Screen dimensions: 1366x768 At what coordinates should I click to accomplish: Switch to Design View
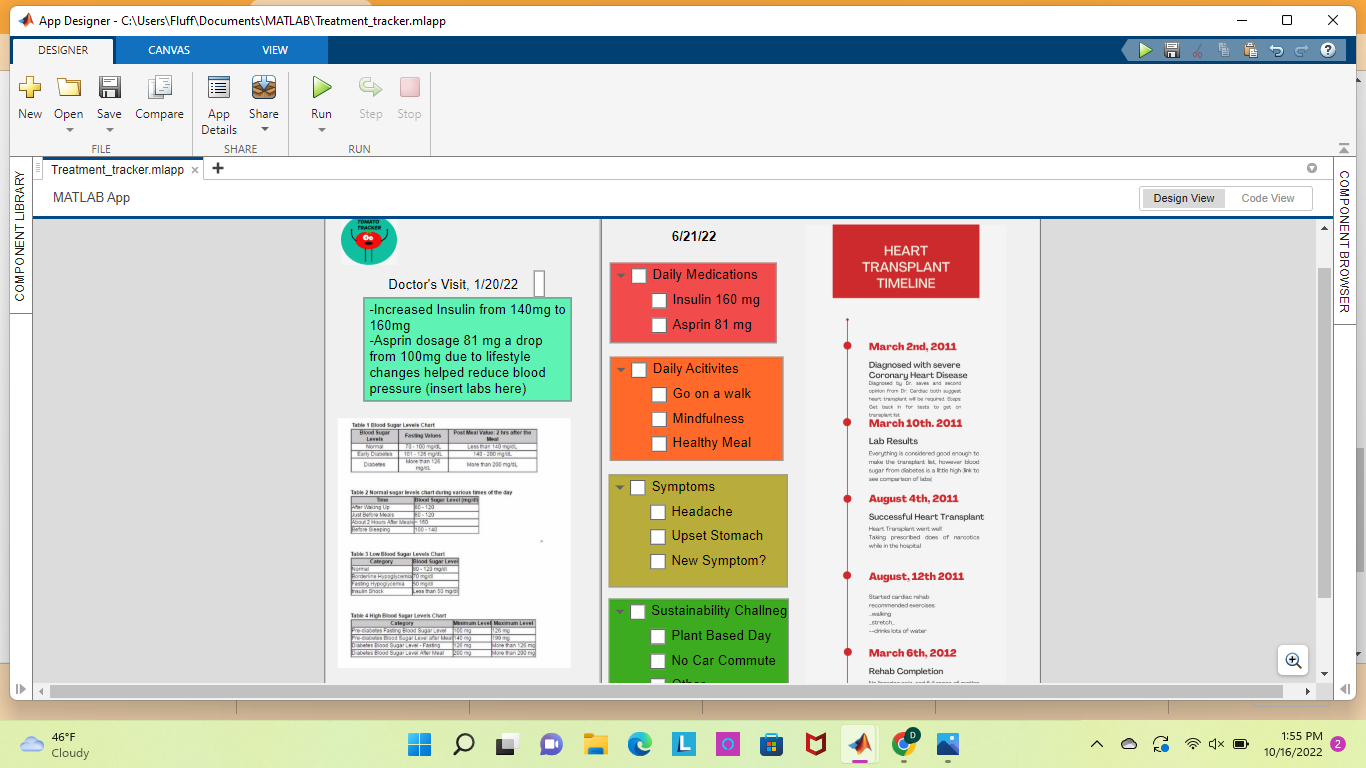pos(1184,198)
